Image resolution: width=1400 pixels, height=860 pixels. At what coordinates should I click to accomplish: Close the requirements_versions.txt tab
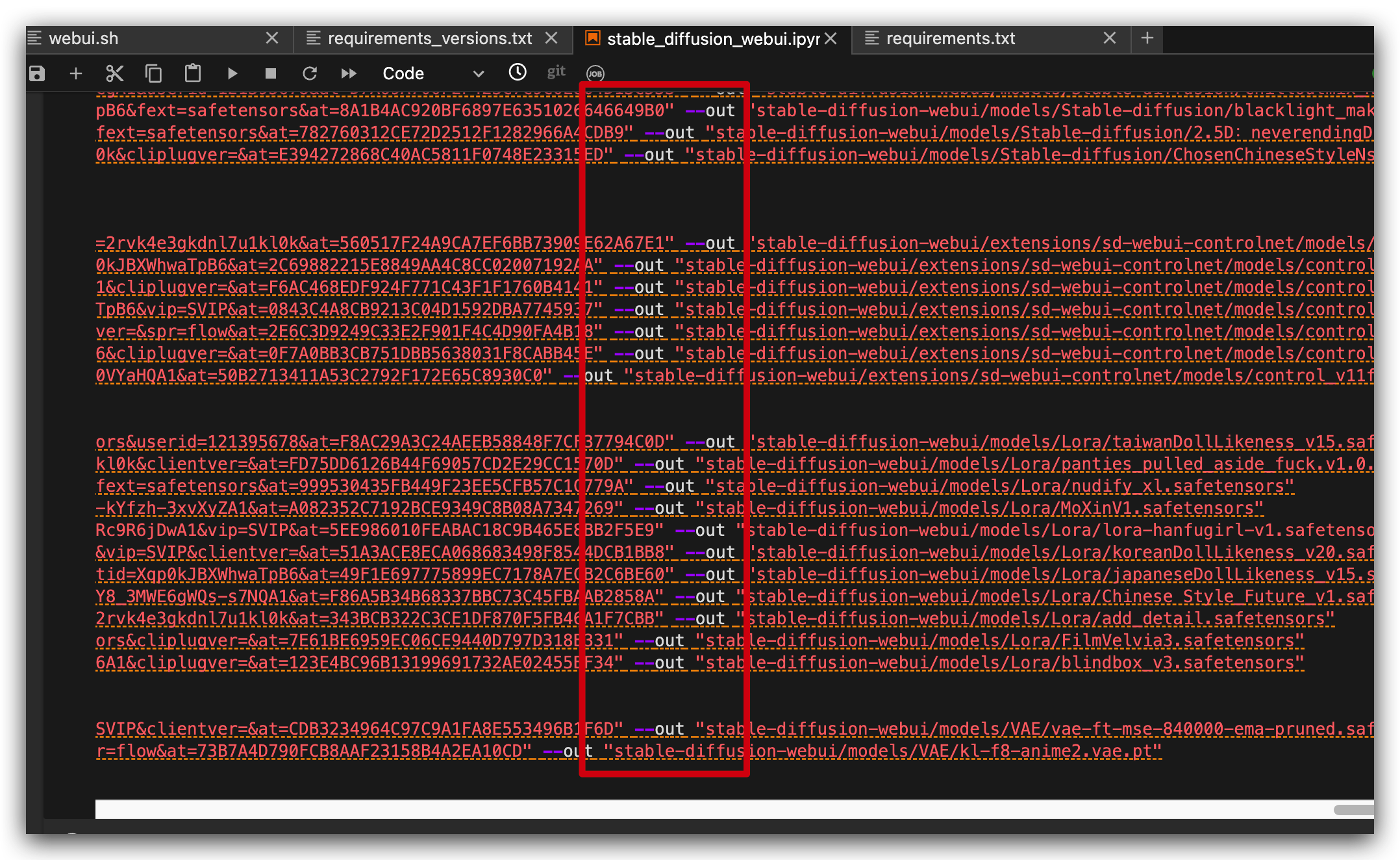tap(551, 38)
